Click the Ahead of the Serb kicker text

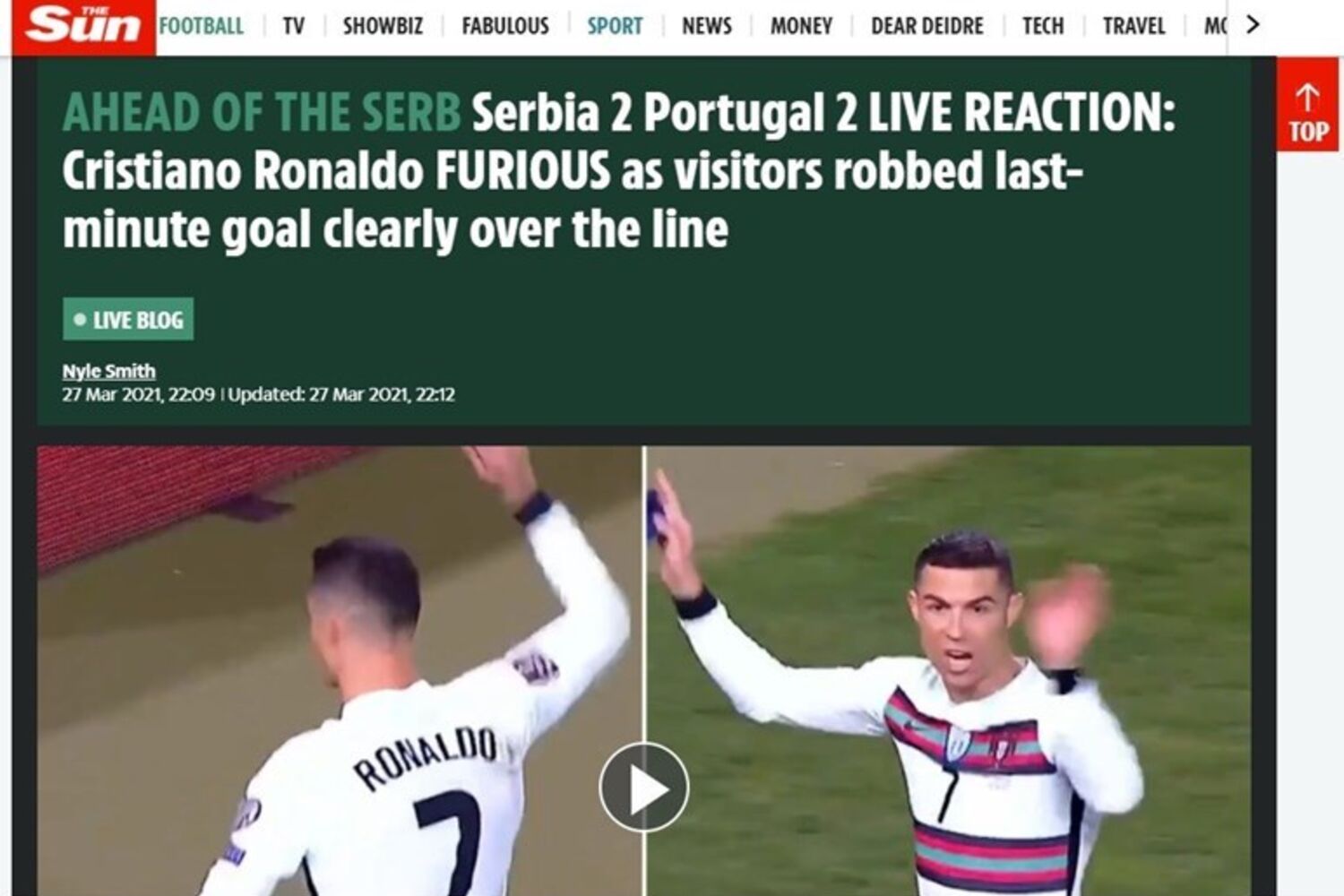262,113
